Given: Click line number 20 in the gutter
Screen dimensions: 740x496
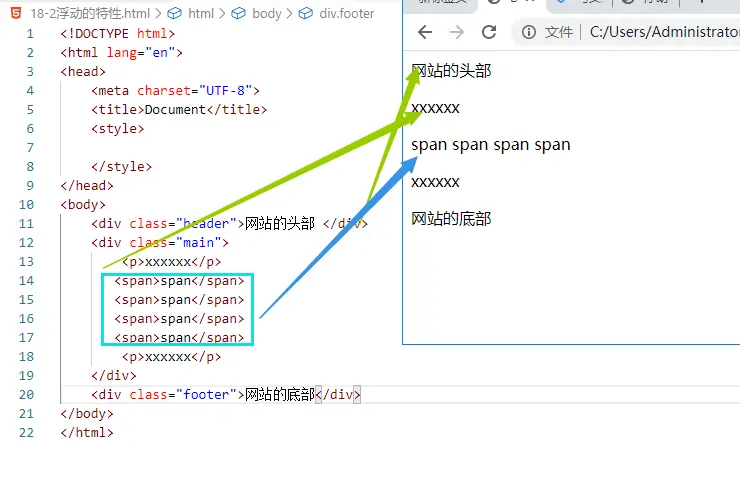Looking at the screenshot, I should coord(26,395).
